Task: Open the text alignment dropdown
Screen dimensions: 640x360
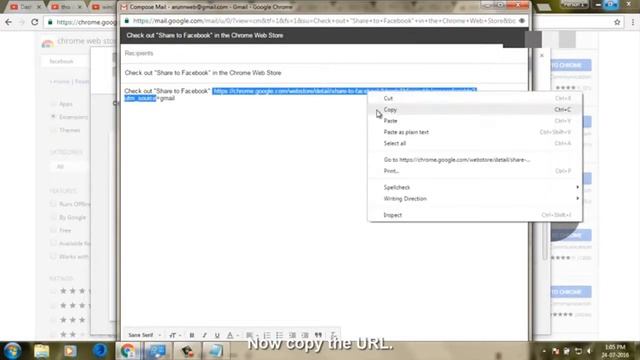Action: click(252, 335)
